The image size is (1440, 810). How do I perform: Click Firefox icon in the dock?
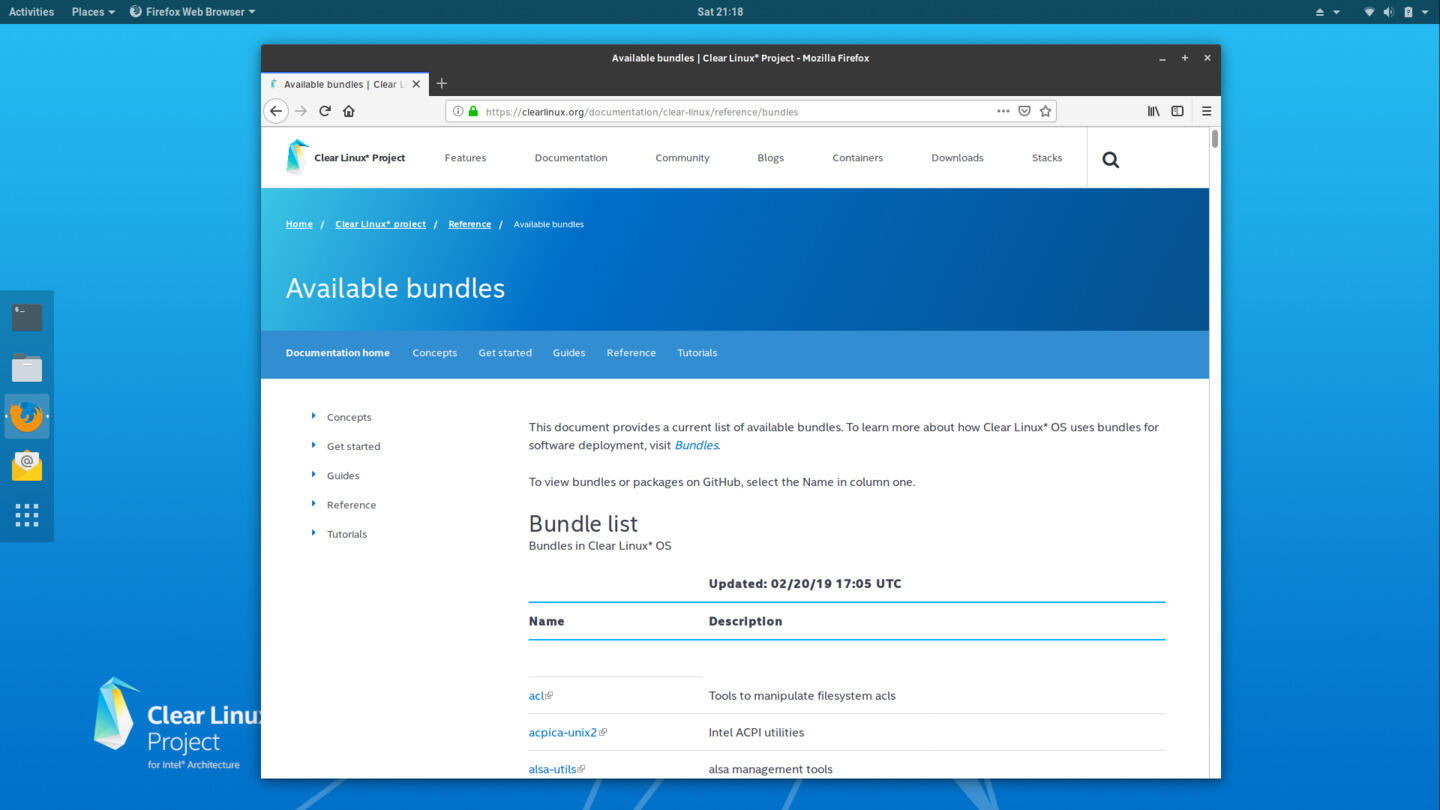click(27, 416)
